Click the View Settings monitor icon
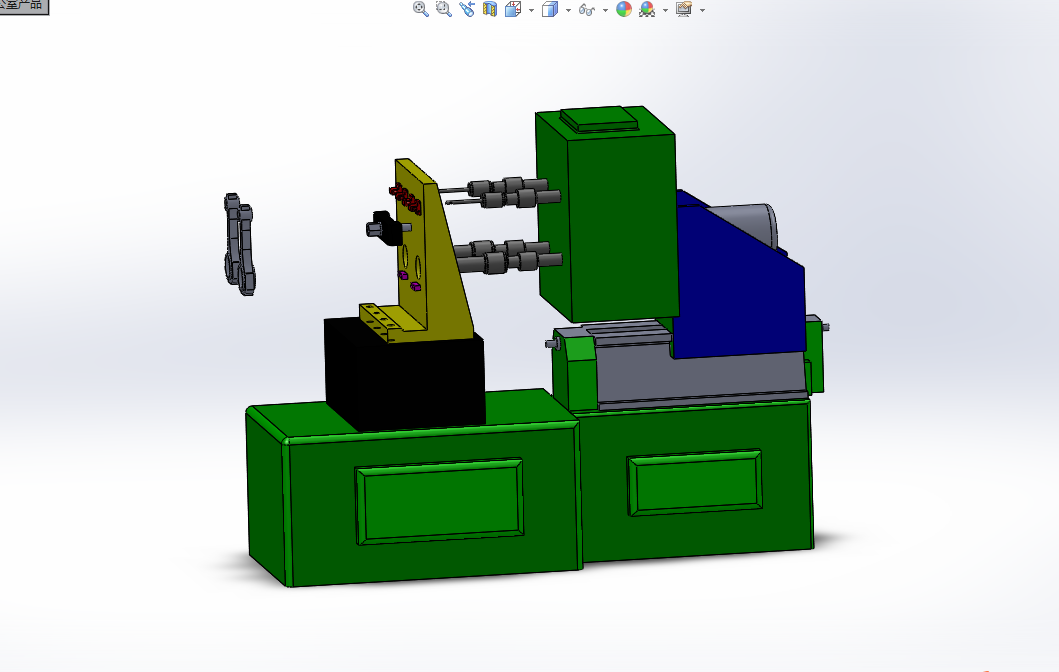The image size is (1059, 672). pos(683,9)
